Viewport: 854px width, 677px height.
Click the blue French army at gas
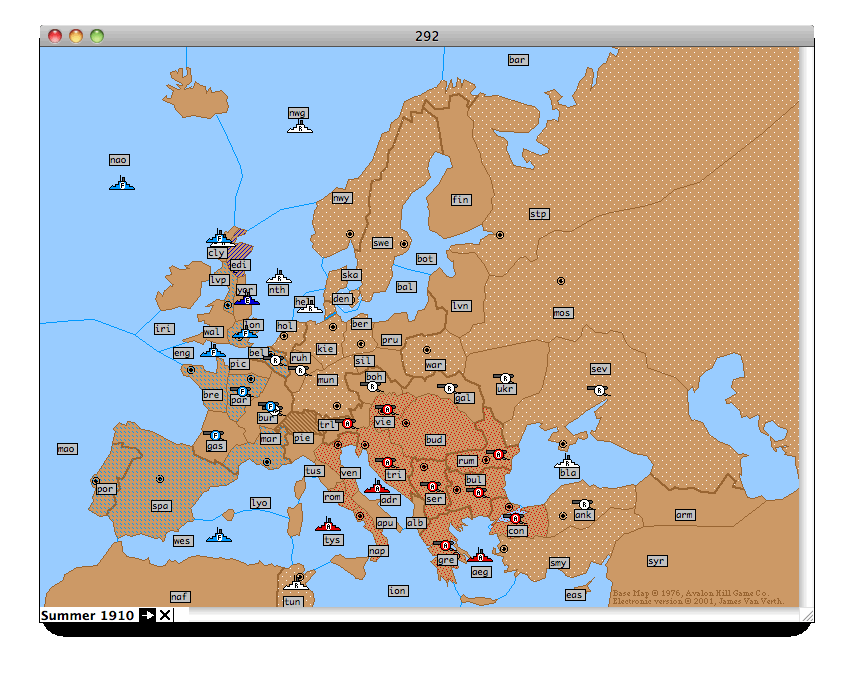(x=214, y=435)
